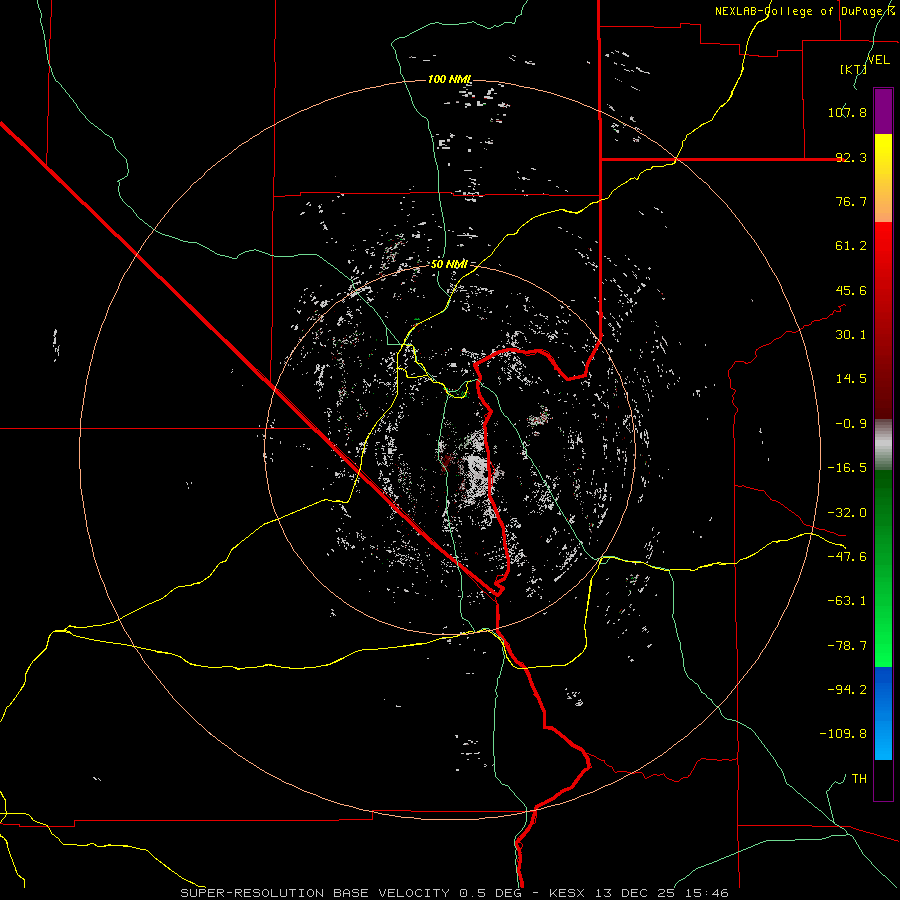Click the blue segment of the velocity color bar
The height and width of the screenshot is (900, 900).
[x=883, y=713]
